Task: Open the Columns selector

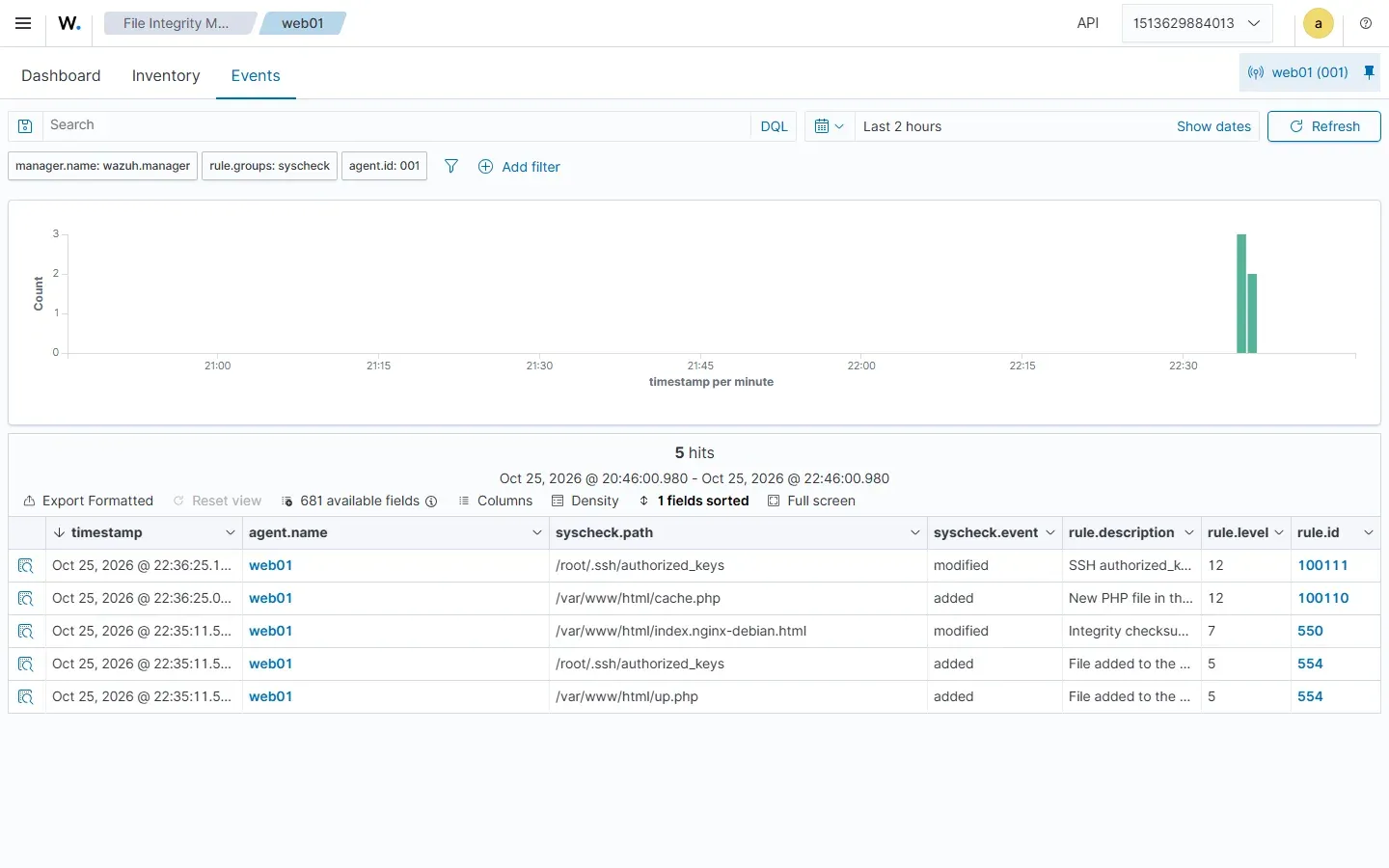Action: coord(496,501)
